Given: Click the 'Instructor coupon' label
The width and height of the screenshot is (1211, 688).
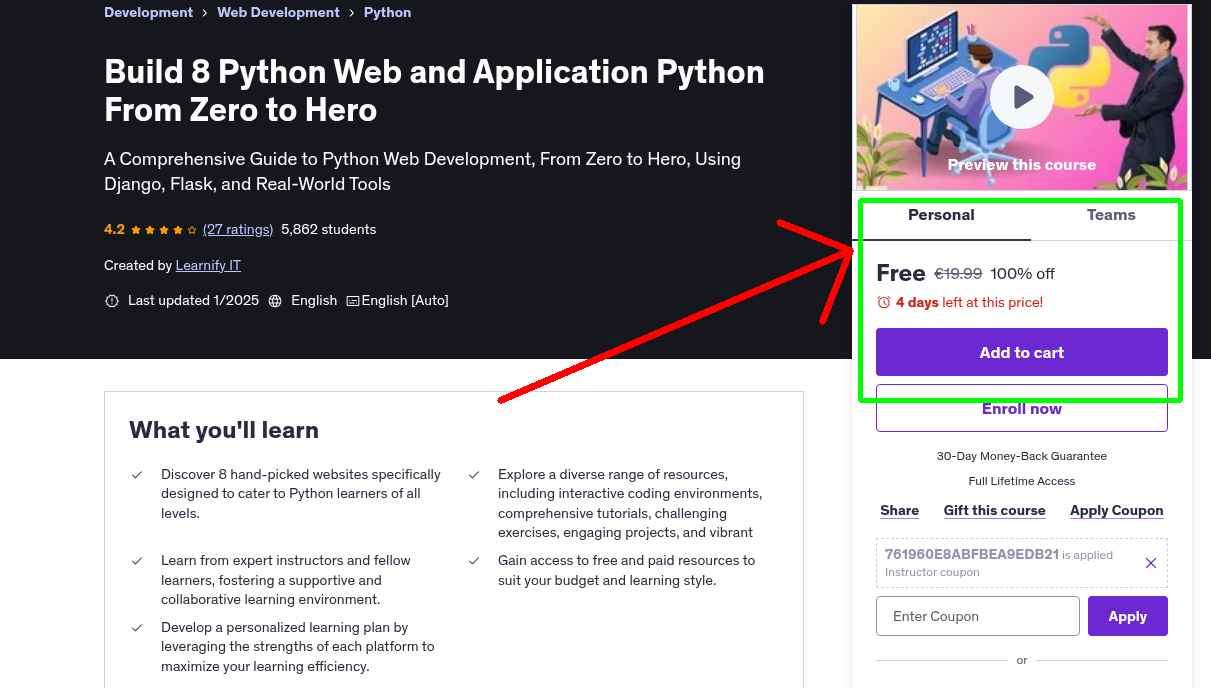Looking at the screenshot, I should pyautogui.click(x=932, y=573).
